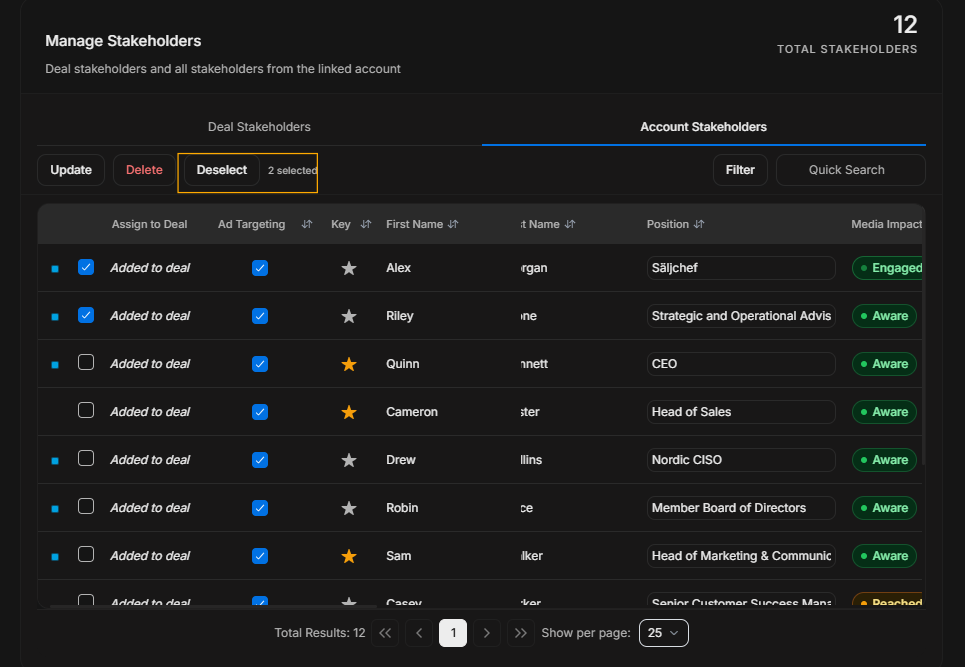The image size is (965, 667).
Task: Click the vertical table scrollbar
Action: tap(924, 354)
